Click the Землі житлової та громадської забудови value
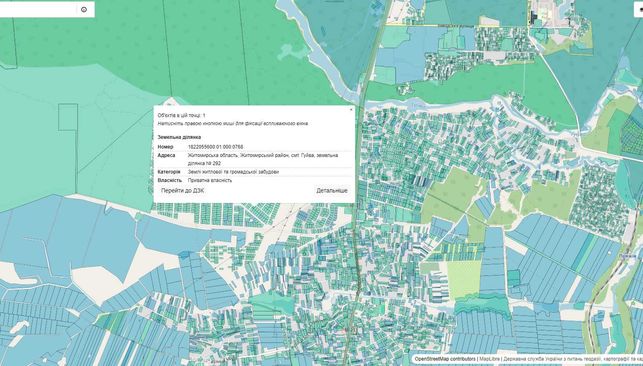 tap(233, 172)
